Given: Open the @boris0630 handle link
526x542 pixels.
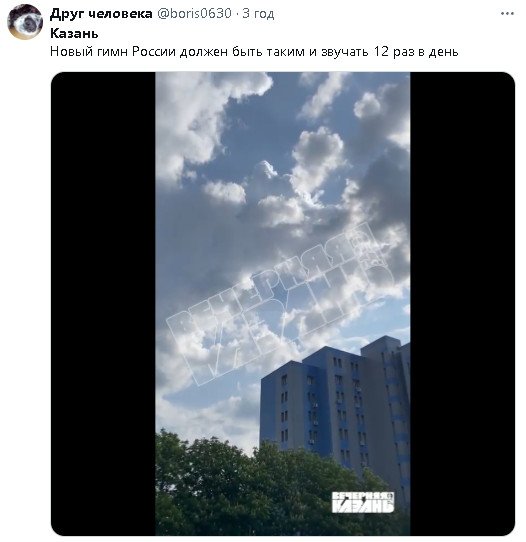Looking at the screenshot, I should [x=194, y=14].
